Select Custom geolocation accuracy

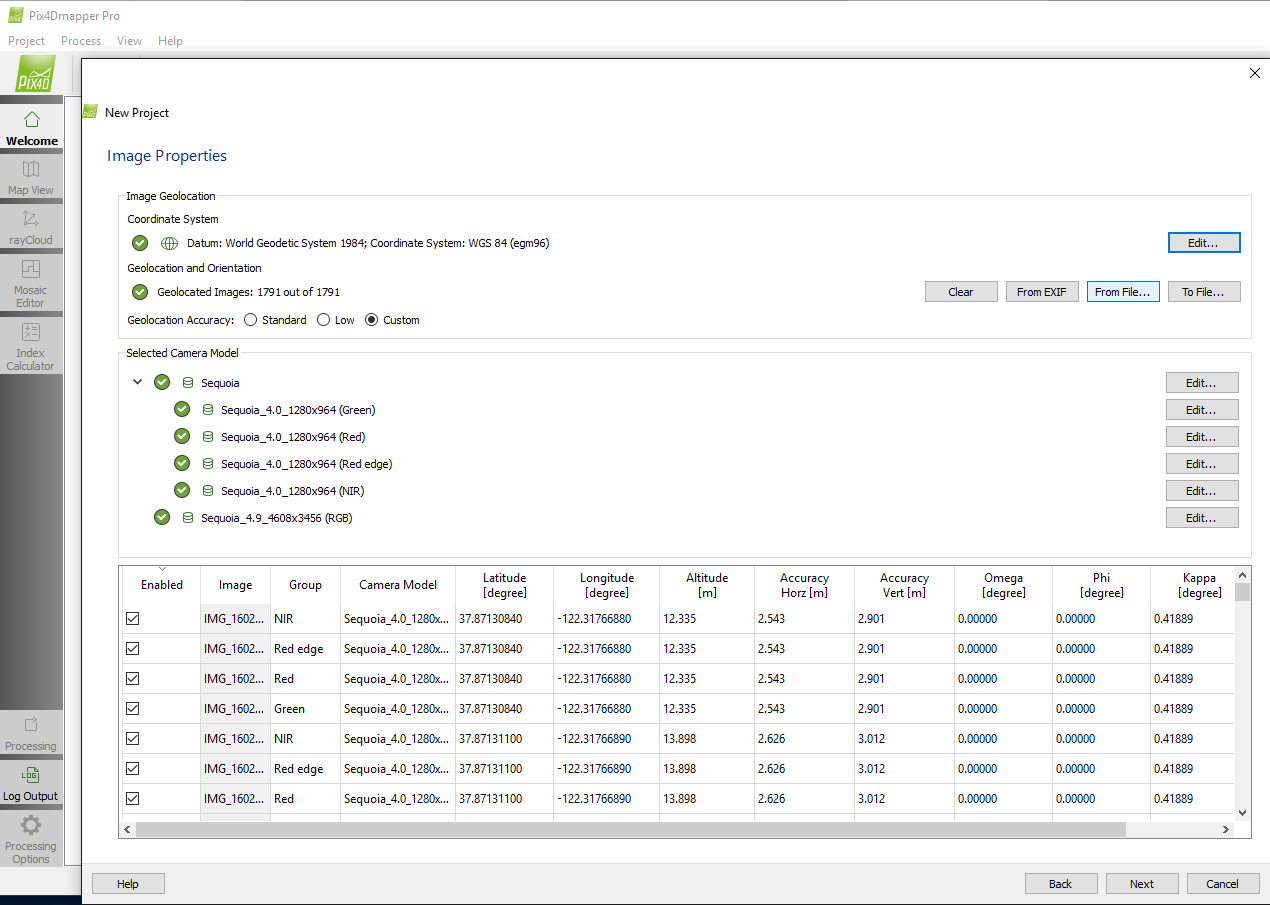(372, 320)
